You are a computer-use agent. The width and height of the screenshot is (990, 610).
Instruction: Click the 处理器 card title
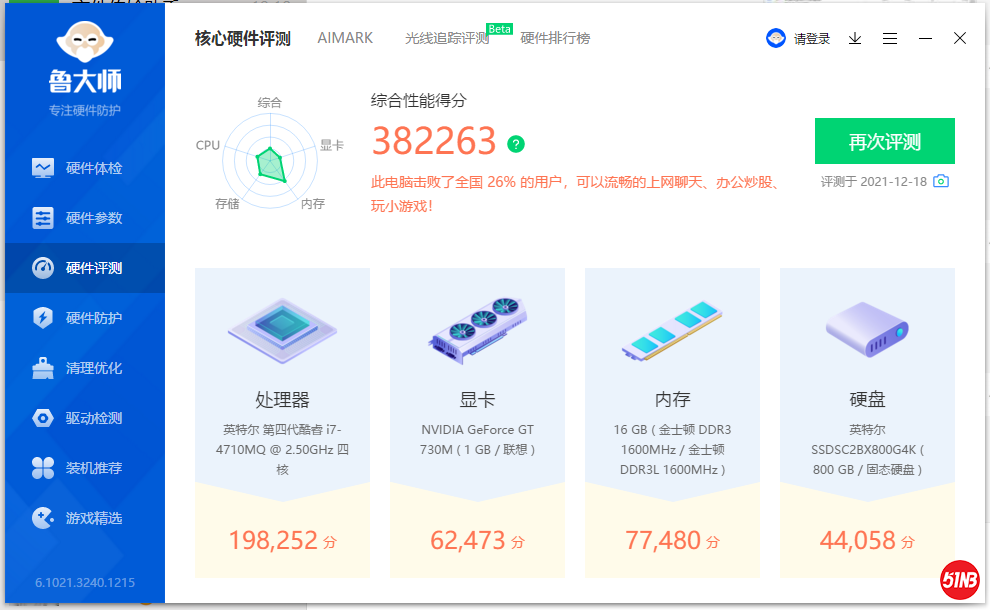click(282, 400)
